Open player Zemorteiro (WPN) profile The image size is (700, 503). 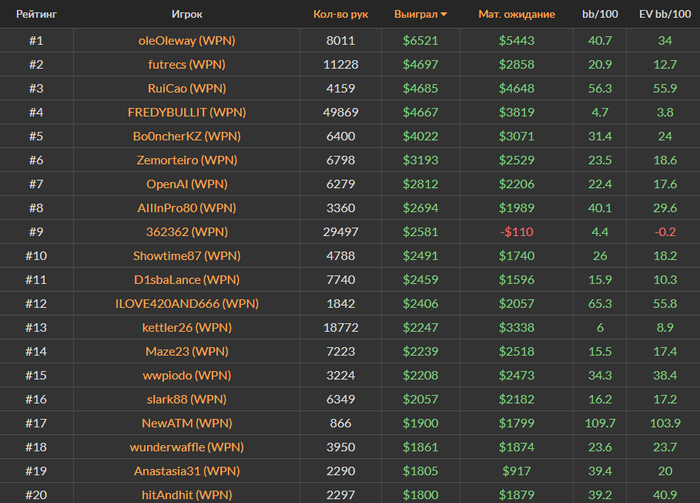[187, 160]
